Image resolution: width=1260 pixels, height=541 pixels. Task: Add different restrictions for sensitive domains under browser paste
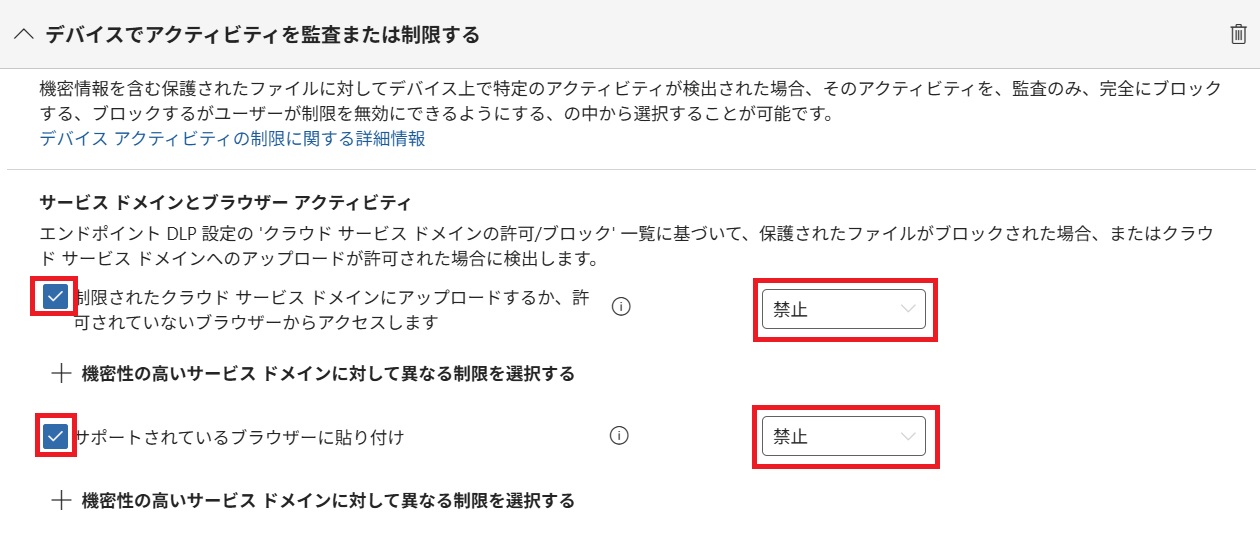tap(328, 501)
